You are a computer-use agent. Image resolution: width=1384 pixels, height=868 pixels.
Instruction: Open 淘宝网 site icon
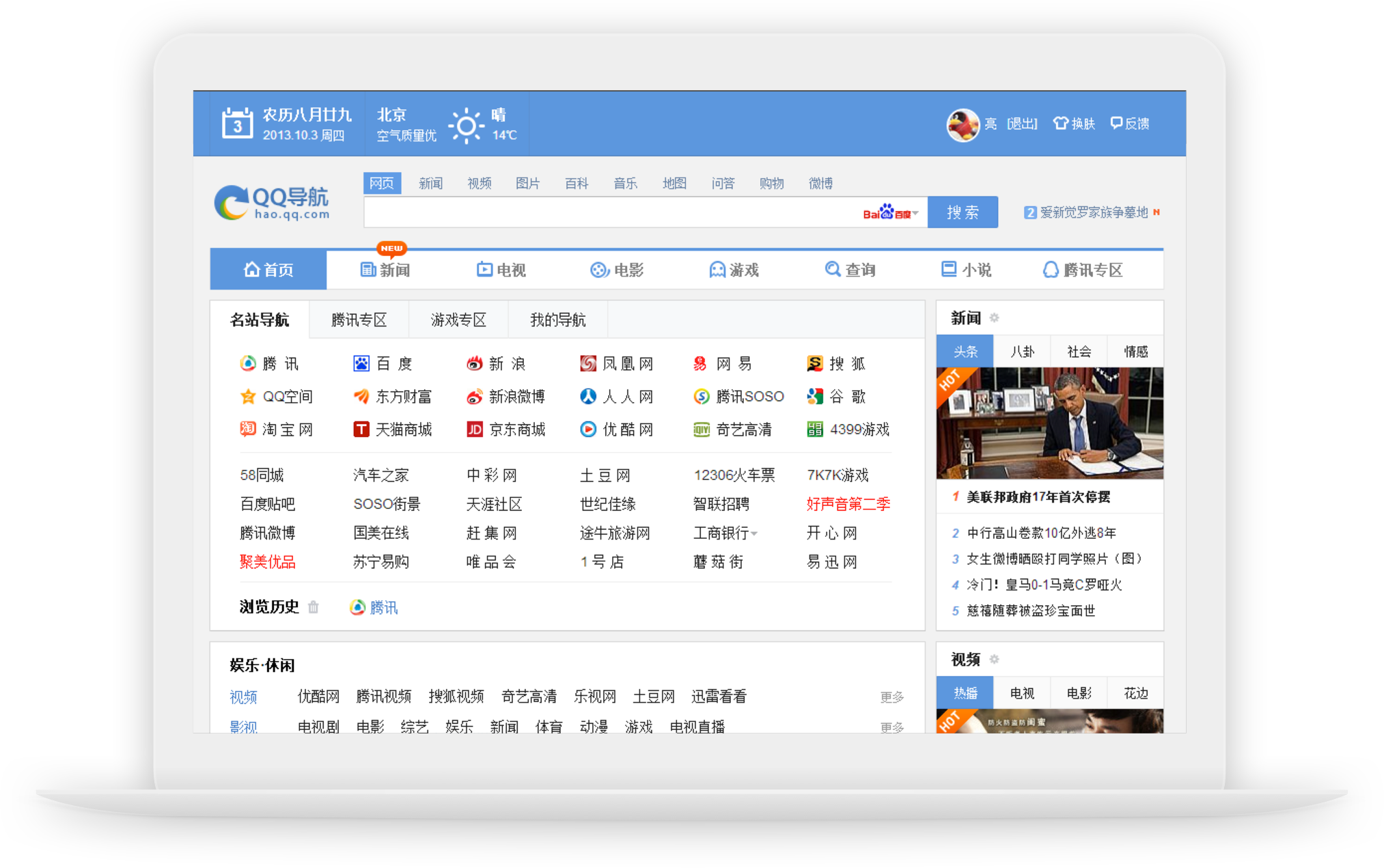tap(247, 429)
